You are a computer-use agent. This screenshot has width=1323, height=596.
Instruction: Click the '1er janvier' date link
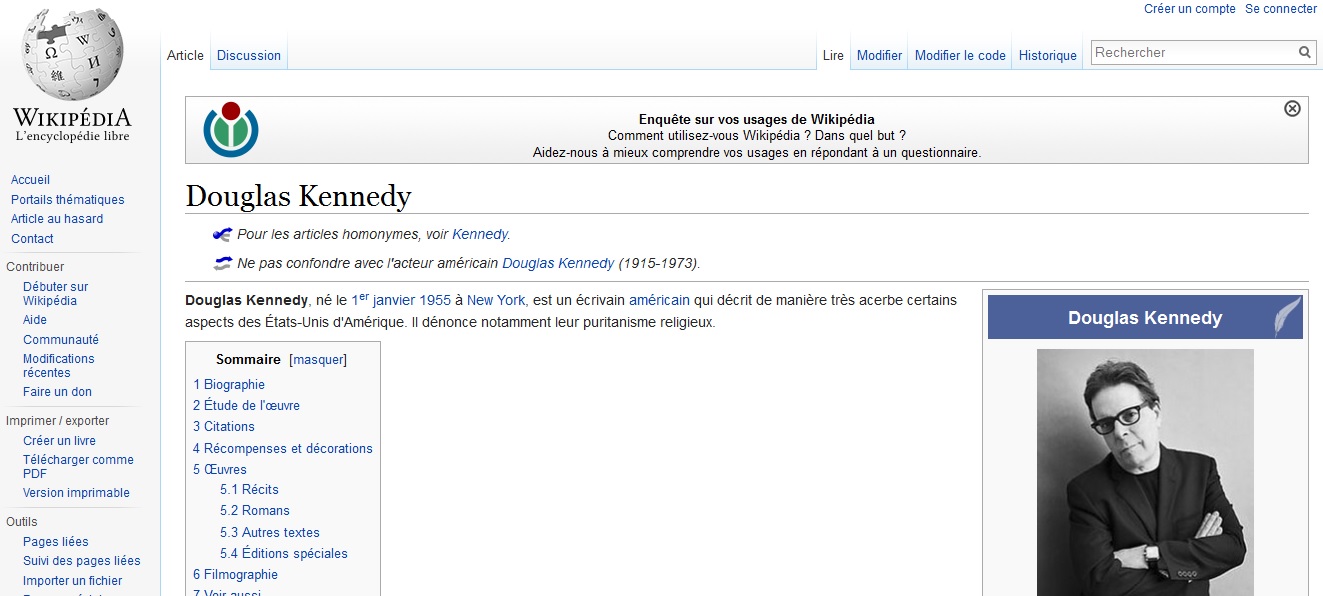(x=382, y=300)
